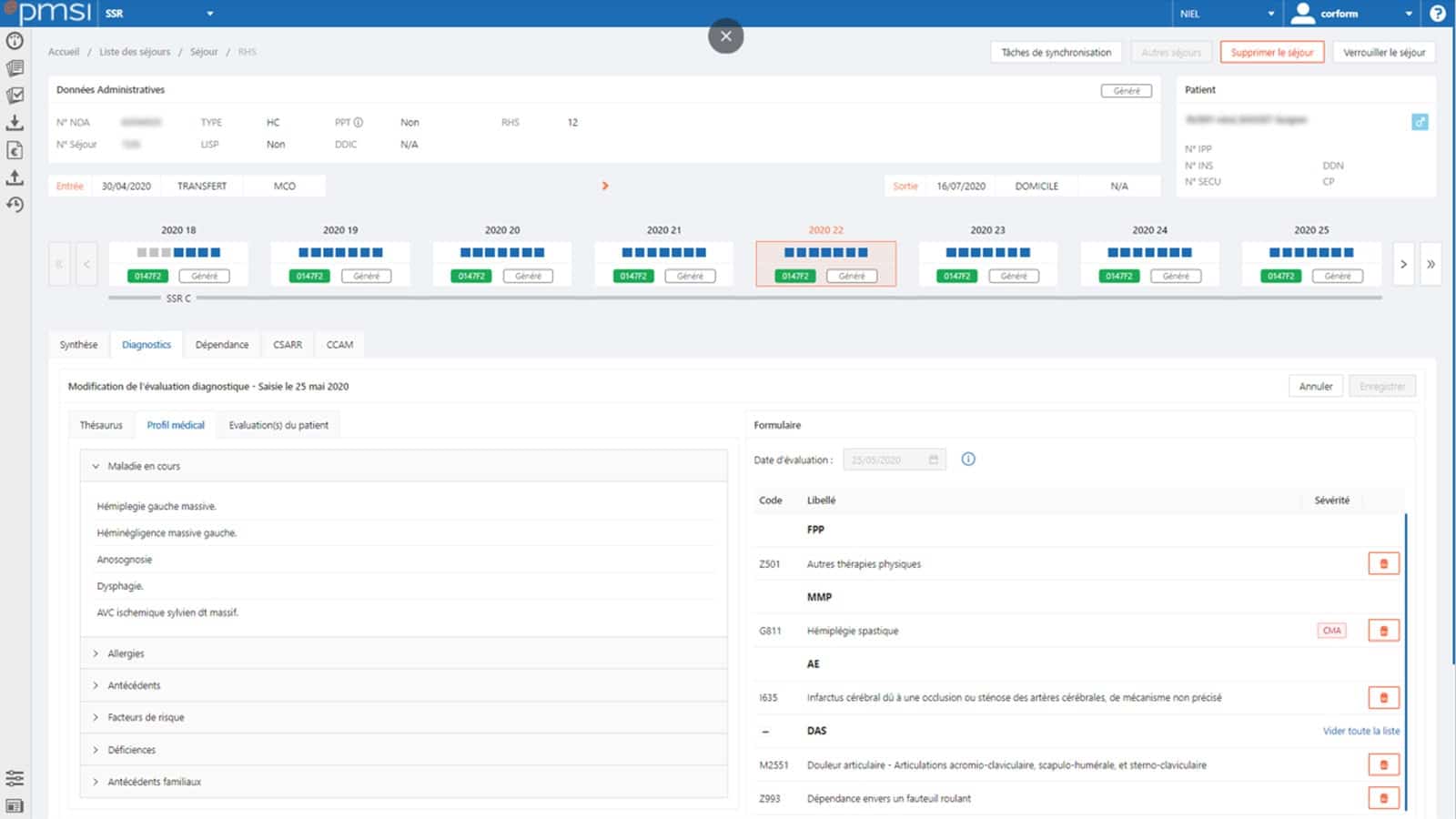Delete the M2551 Douleur articulaire row
The height and width of the screenshot is (819, 1456).
click(1384, 765)
